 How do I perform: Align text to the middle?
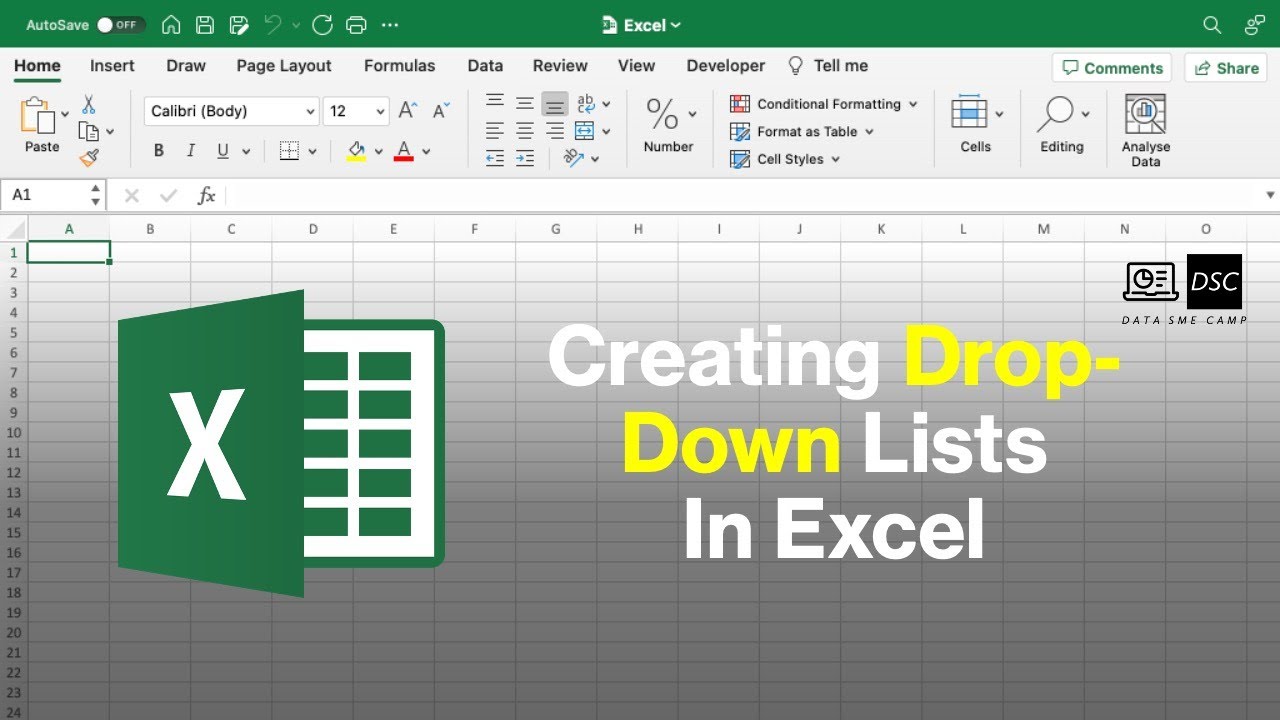coord(524,103)
